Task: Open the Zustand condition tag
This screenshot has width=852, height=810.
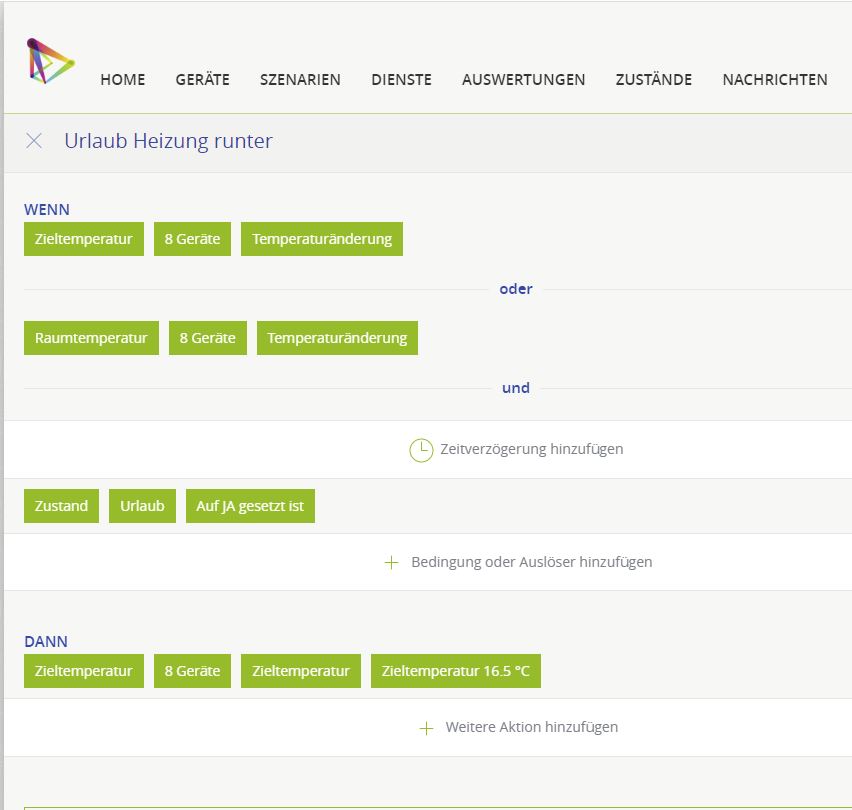Action: 61,506
